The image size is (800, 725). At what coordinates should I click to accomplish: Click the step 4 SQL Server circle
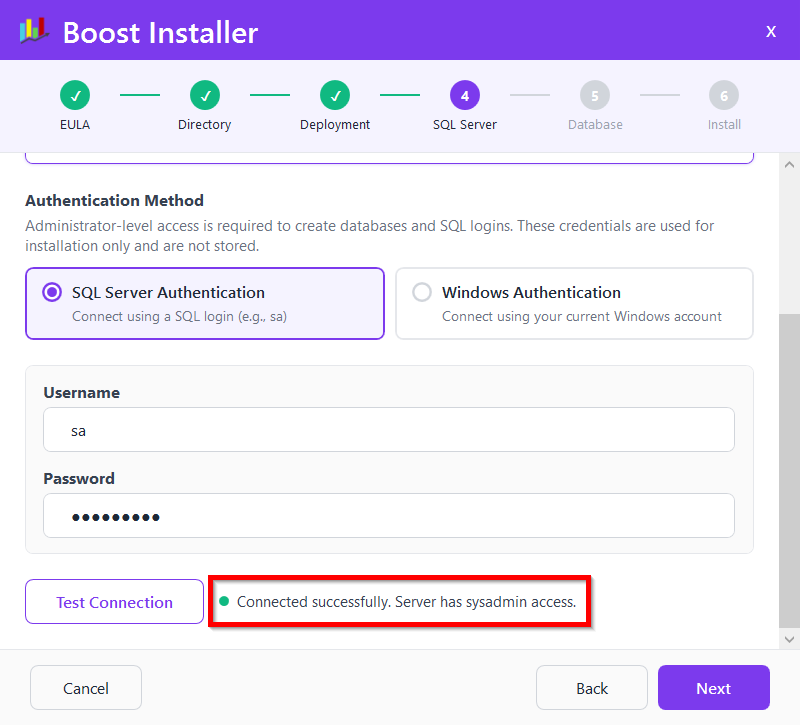point(465,95)
